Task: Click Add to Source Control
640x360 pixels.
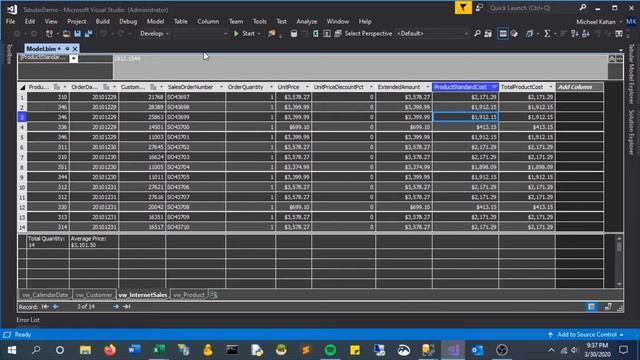Action: pos(587,334)
